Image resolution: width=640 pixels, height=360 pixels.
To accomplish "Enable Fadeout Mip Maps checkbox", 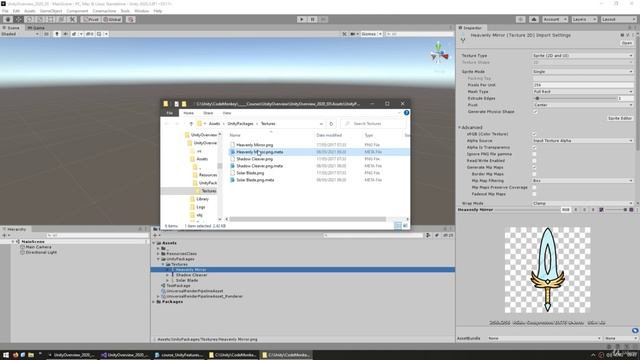I will tap(535, 194).
